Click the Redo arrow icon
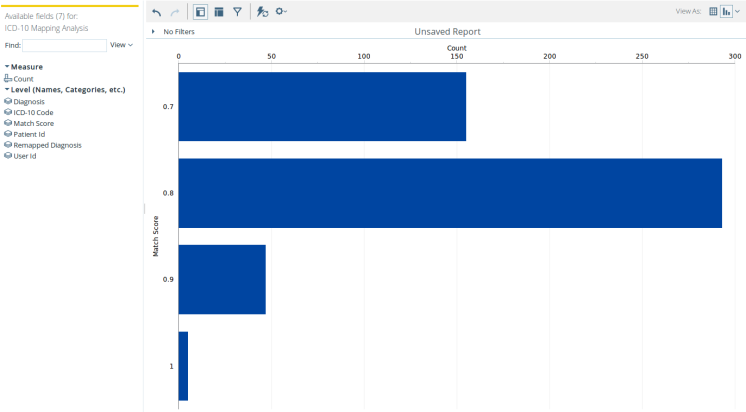Viewport: 746px width, 412px height. point(176,12)
